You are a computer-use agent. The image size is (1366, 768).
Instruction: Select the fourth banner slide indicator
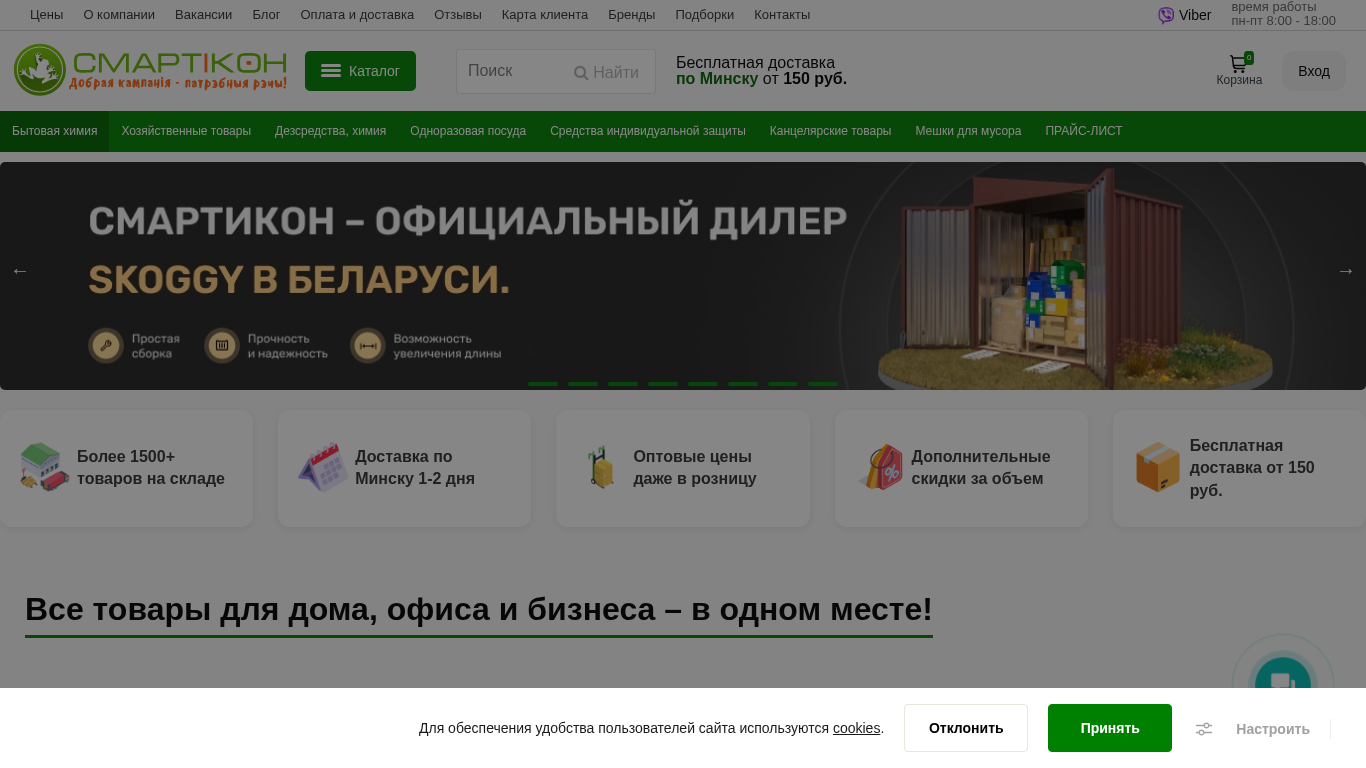(663, 384)
